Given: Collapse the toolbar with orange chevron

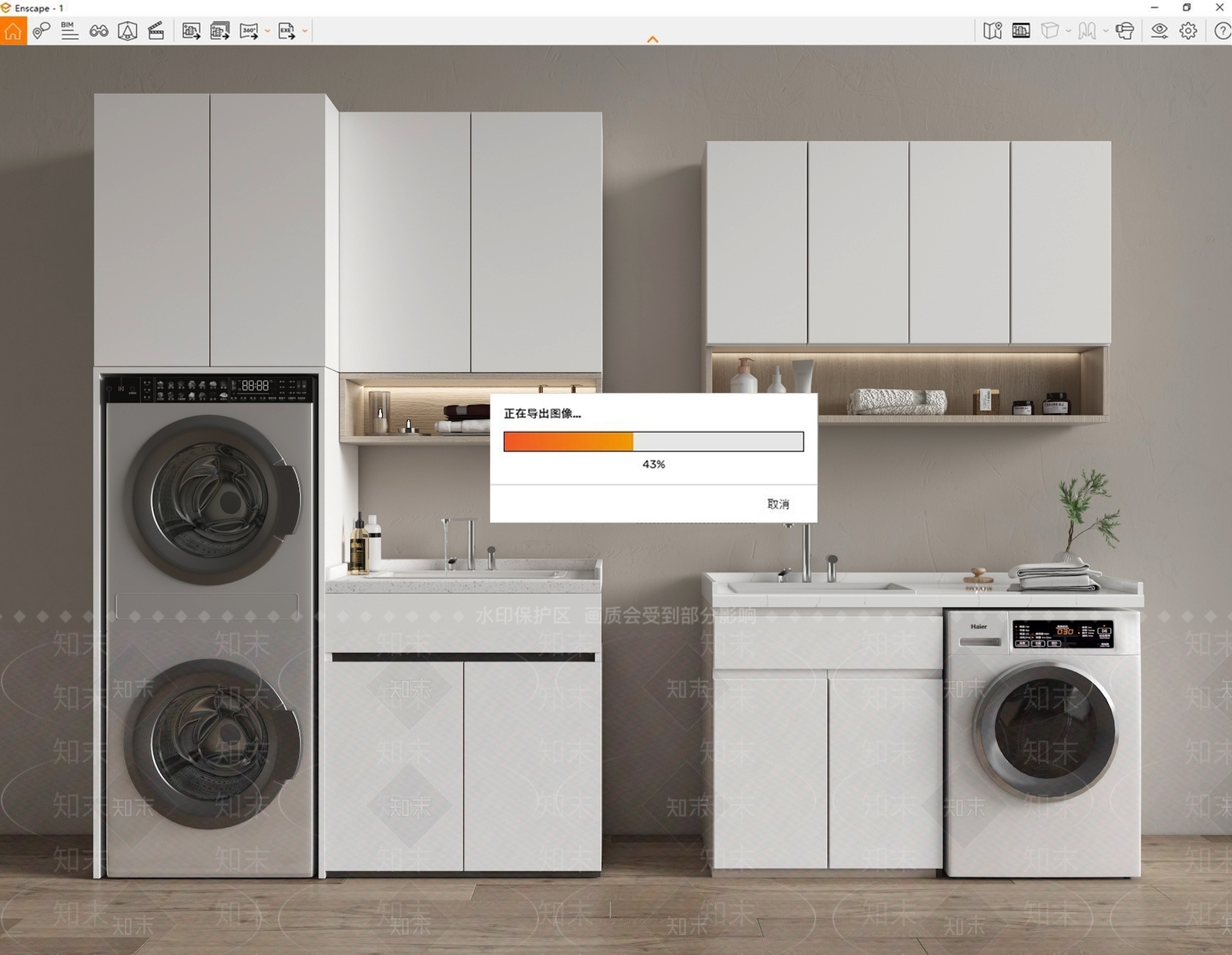Looking at the screenshot, I should click(x=653, y=39).
